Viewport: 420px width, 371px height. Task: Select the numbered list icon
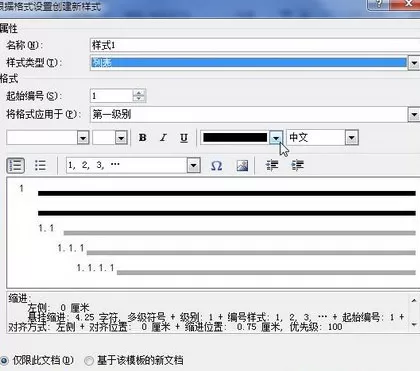(16, 165)
